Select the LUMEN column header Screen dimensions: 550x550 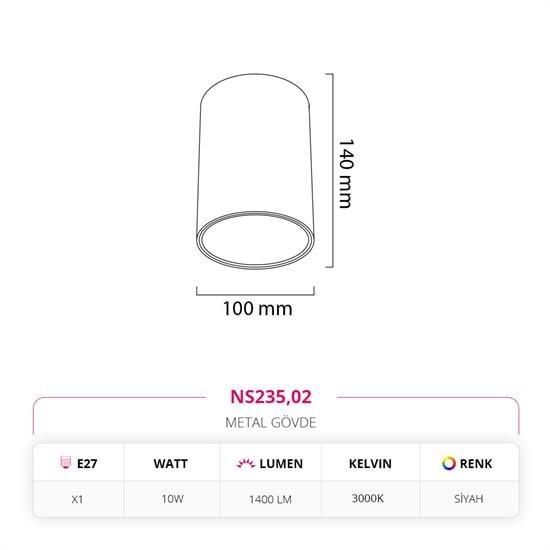pyautogui.click(x=270, y=463)
